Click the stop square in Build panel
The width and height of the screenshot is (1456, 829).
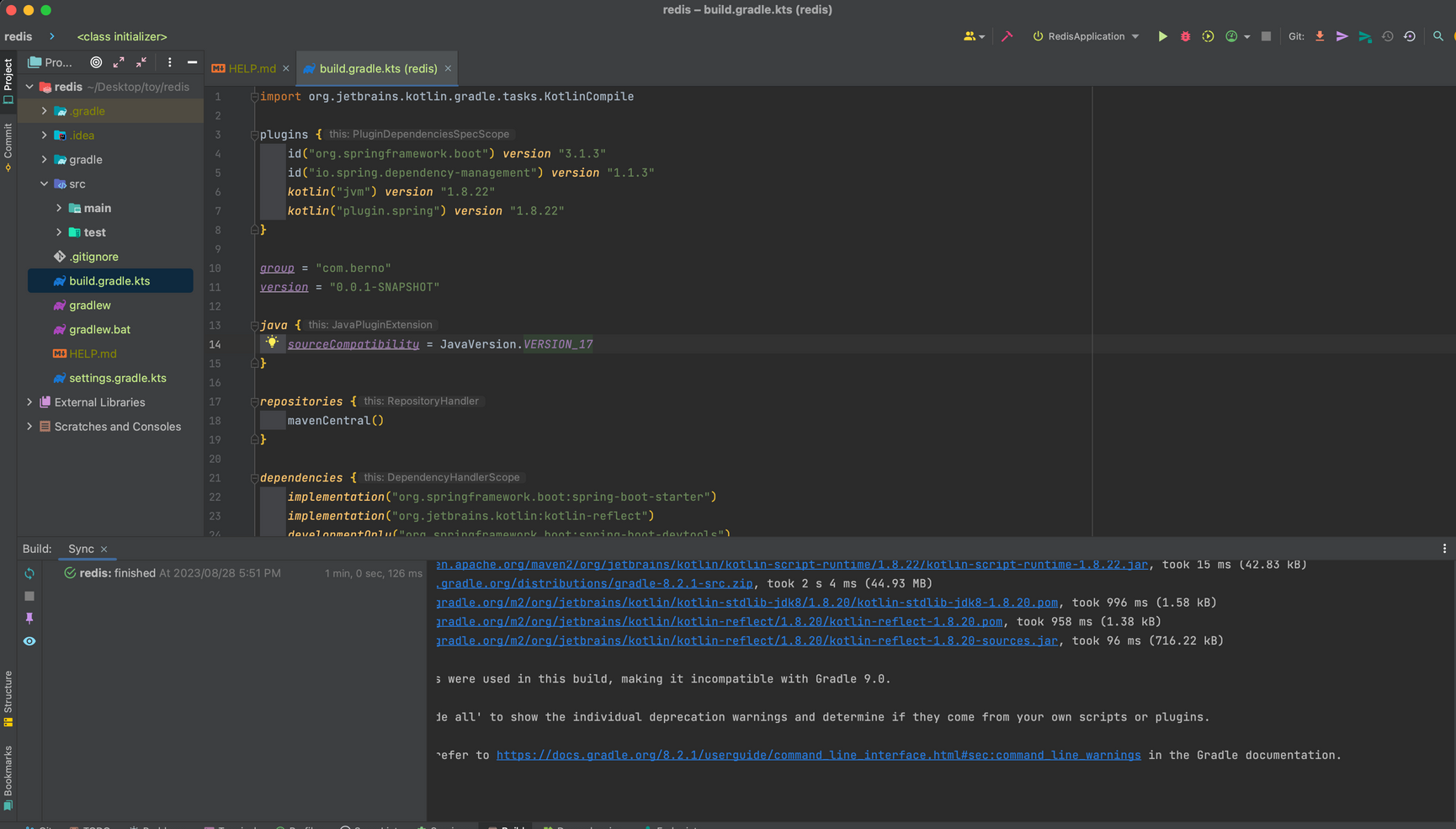point(29,596)
